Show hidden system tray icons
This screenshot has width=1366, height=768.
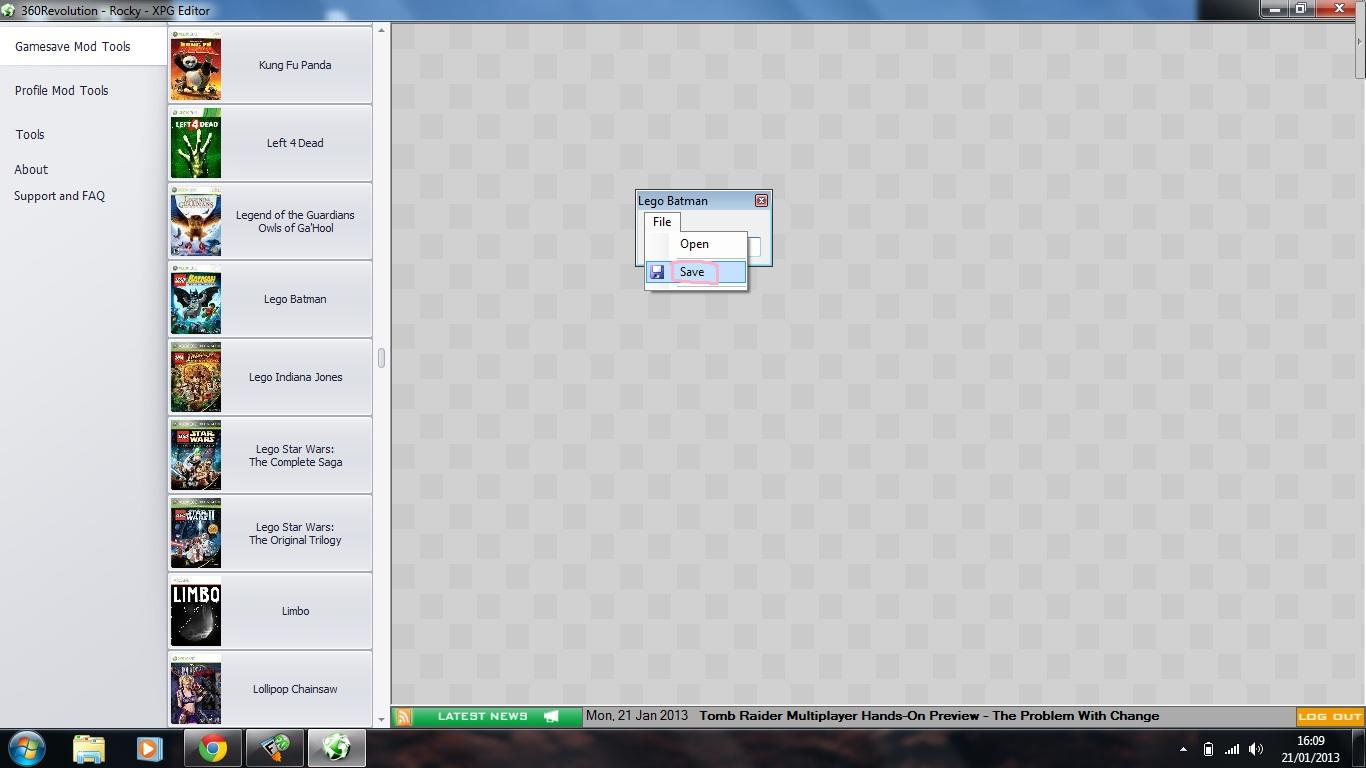point(1183,749)
